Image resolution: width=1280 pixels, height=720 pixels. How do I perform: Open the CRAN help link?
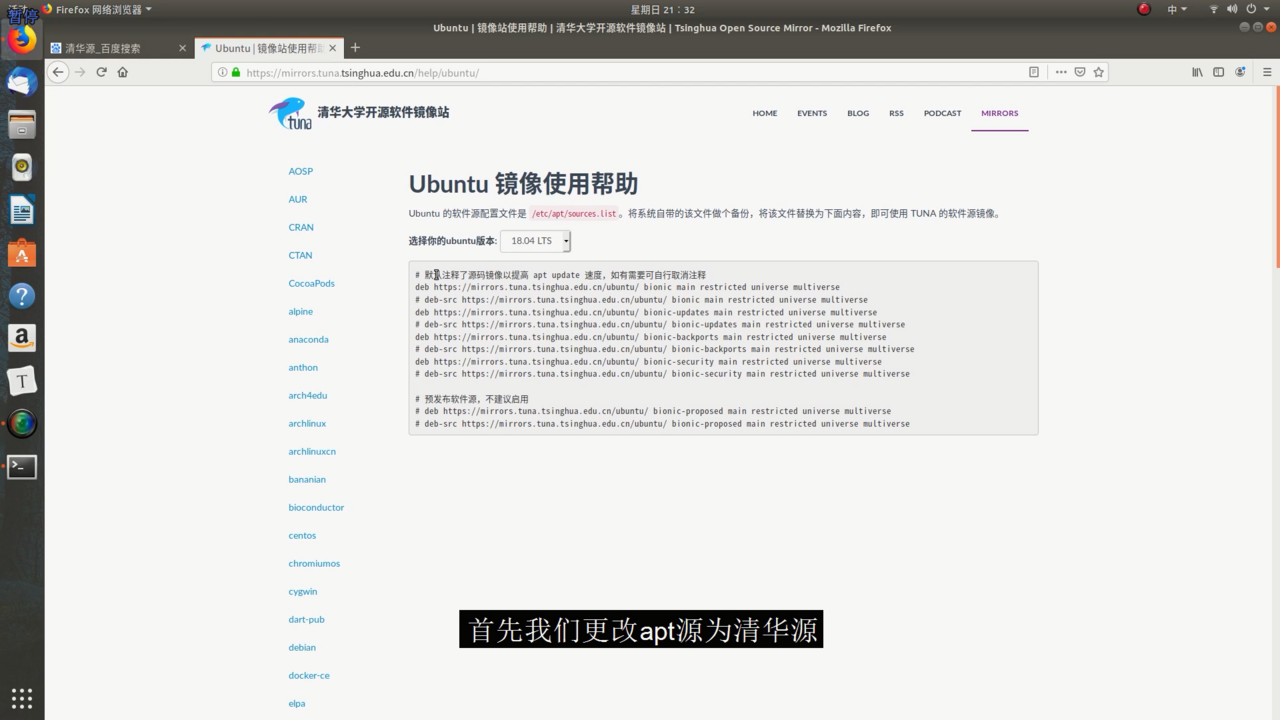301,227
